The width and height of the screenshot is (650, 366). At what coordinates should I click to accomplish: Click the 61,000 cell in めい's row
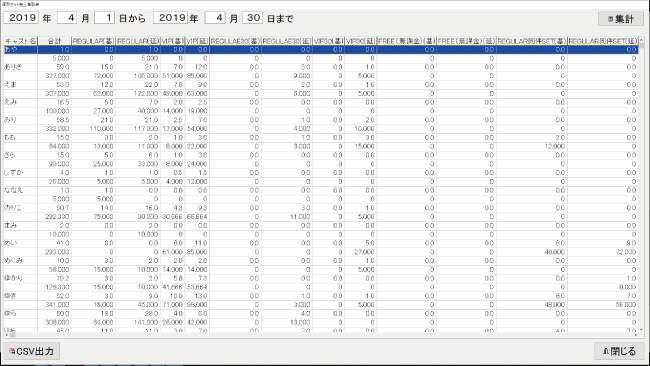(x=172, y=252)
